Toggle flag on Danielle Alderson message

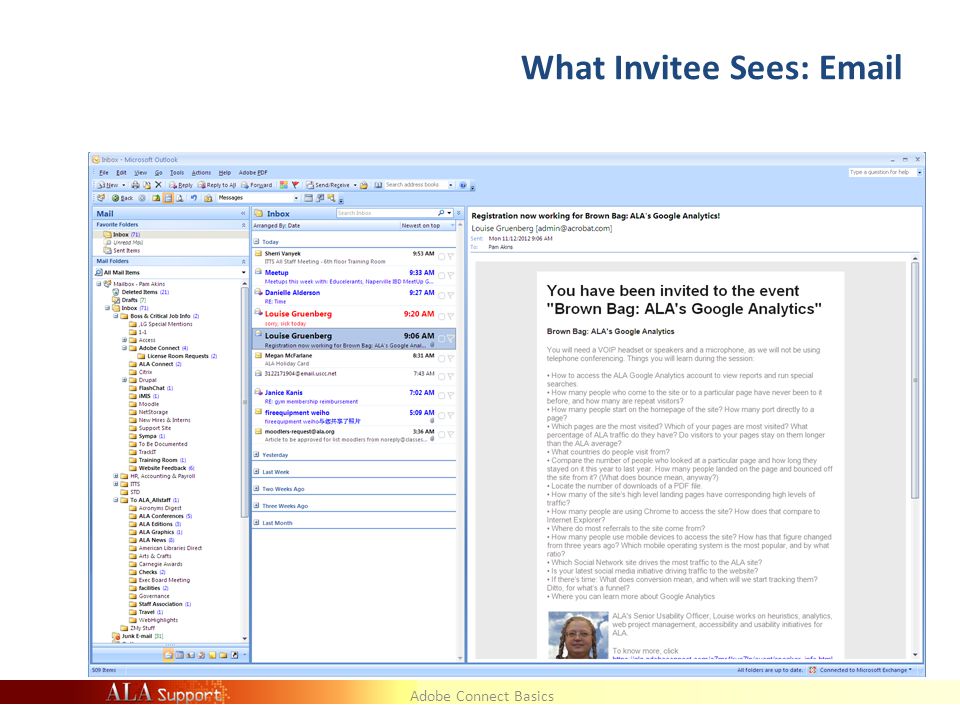coord(451,296)
